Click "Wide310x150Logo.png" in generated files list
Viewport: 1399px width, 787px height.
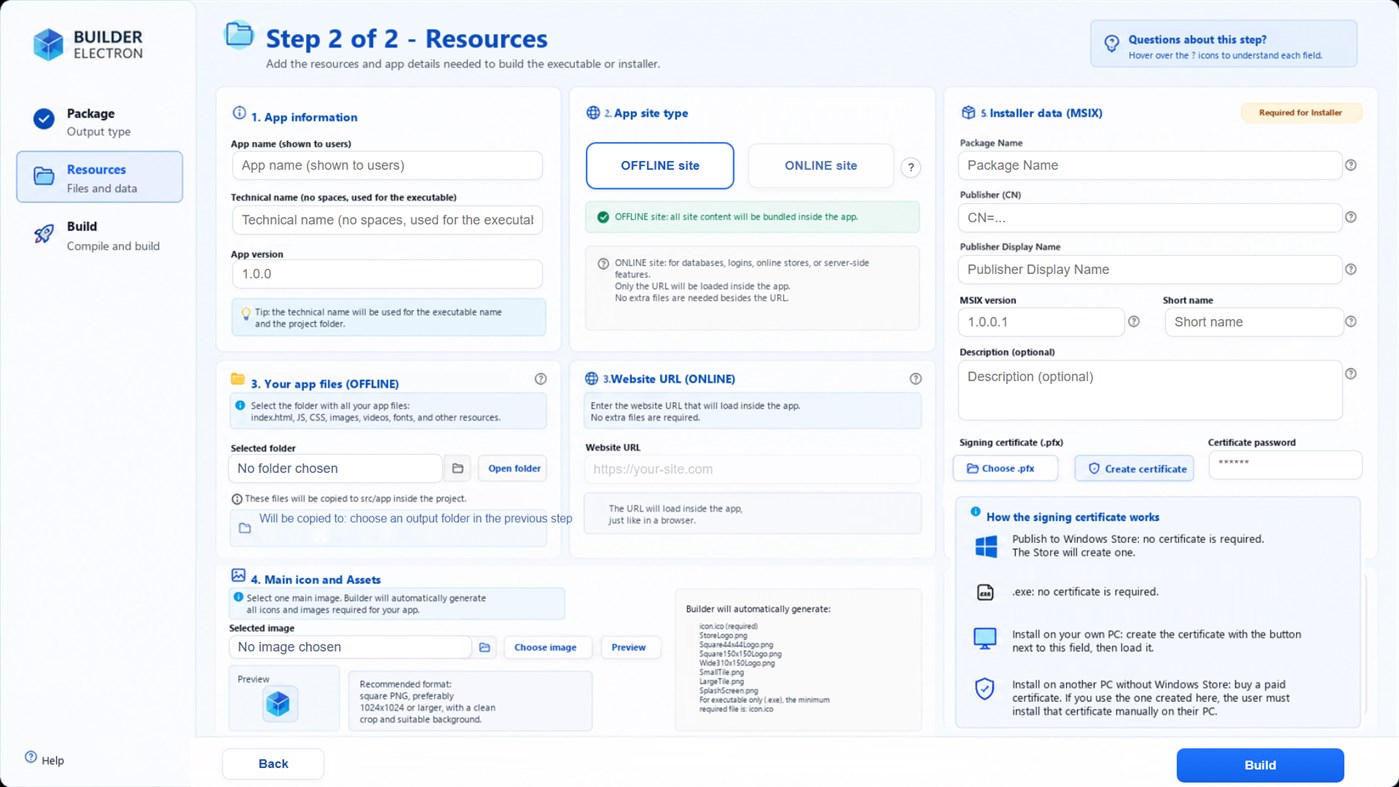(x=737, y=663)
